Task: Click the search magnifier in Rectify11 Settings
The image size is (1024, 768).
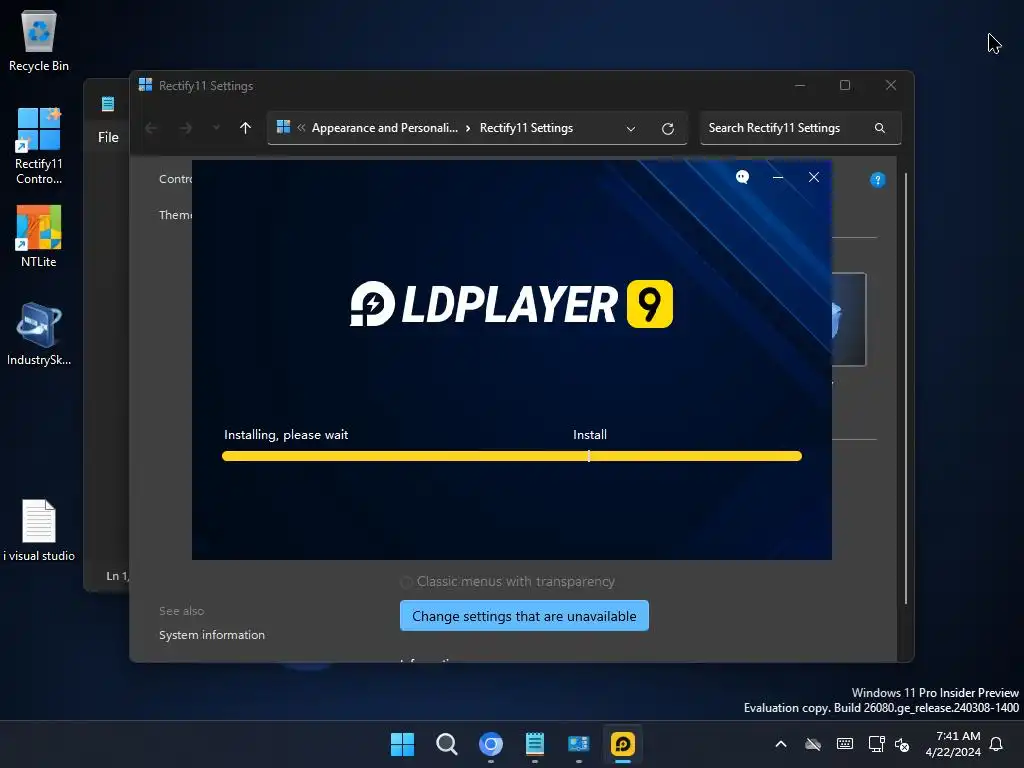Action: pos(880,128)
